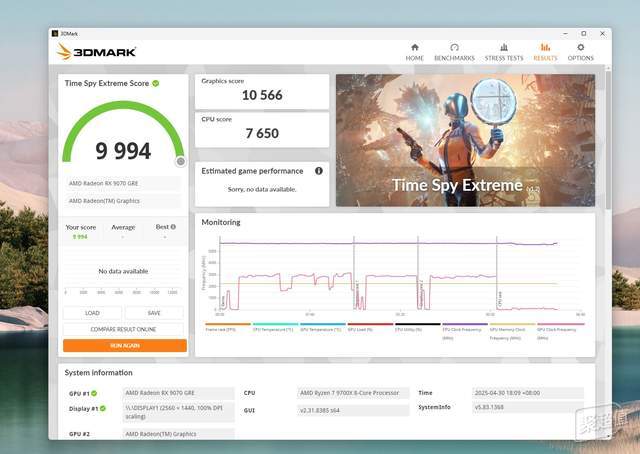This screenshot has height=454, width=640.
Task: Click the gauge end knob on the score arc
Action: [x=180, y=162]
